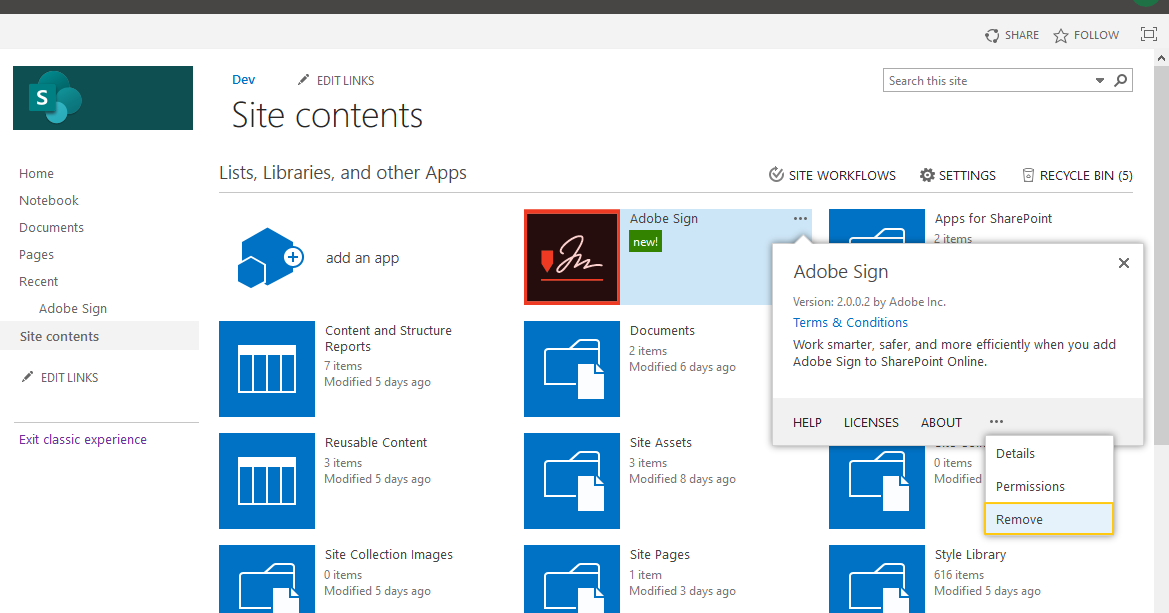Select Permissions from the context menu
Image resolution: width=1169 pixels, height=613 pixels.
point(1030,486)
